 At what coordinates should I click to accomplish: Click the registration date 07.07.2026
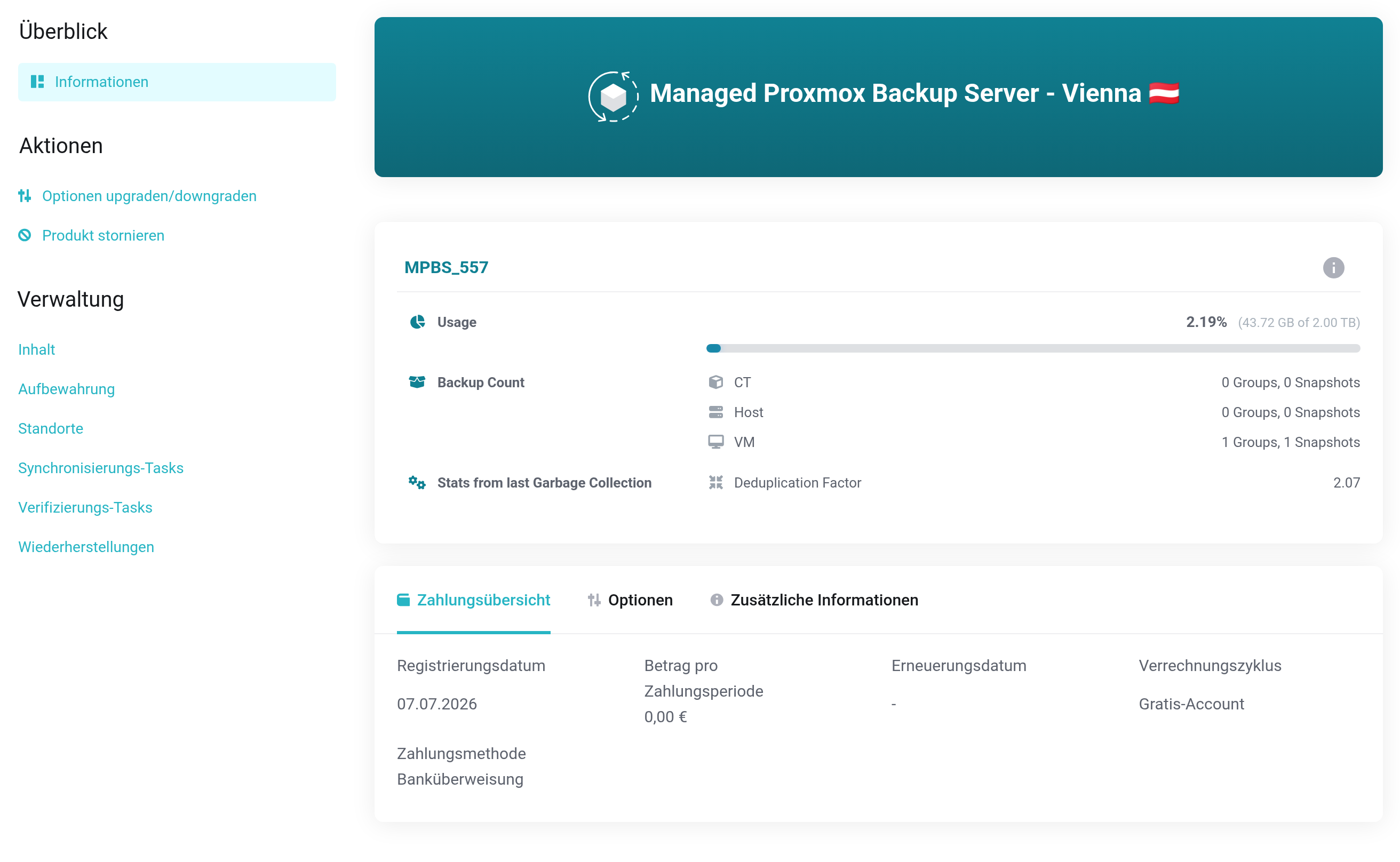tap(437, 705)
